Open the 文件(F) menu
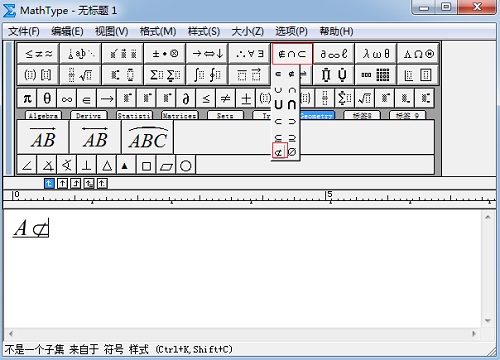 click(x=24, y=32)
